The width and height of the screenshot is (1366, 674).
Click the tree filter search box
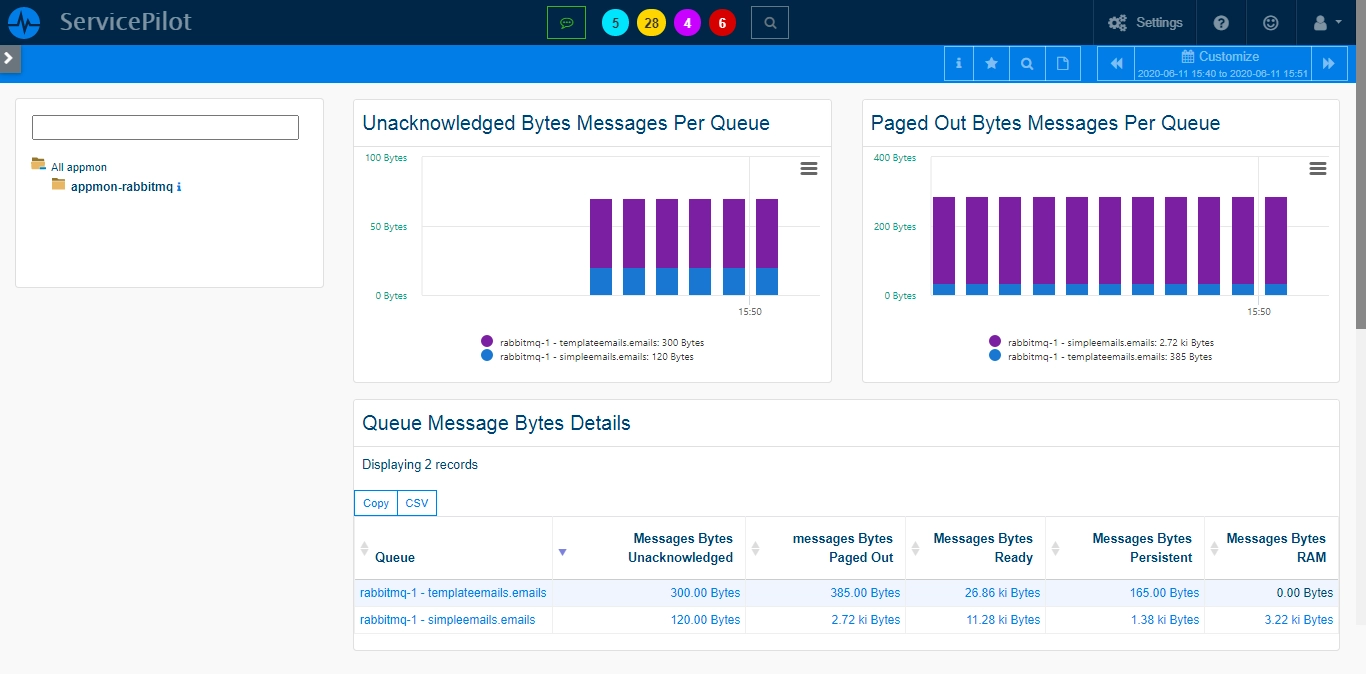(165, 127)
